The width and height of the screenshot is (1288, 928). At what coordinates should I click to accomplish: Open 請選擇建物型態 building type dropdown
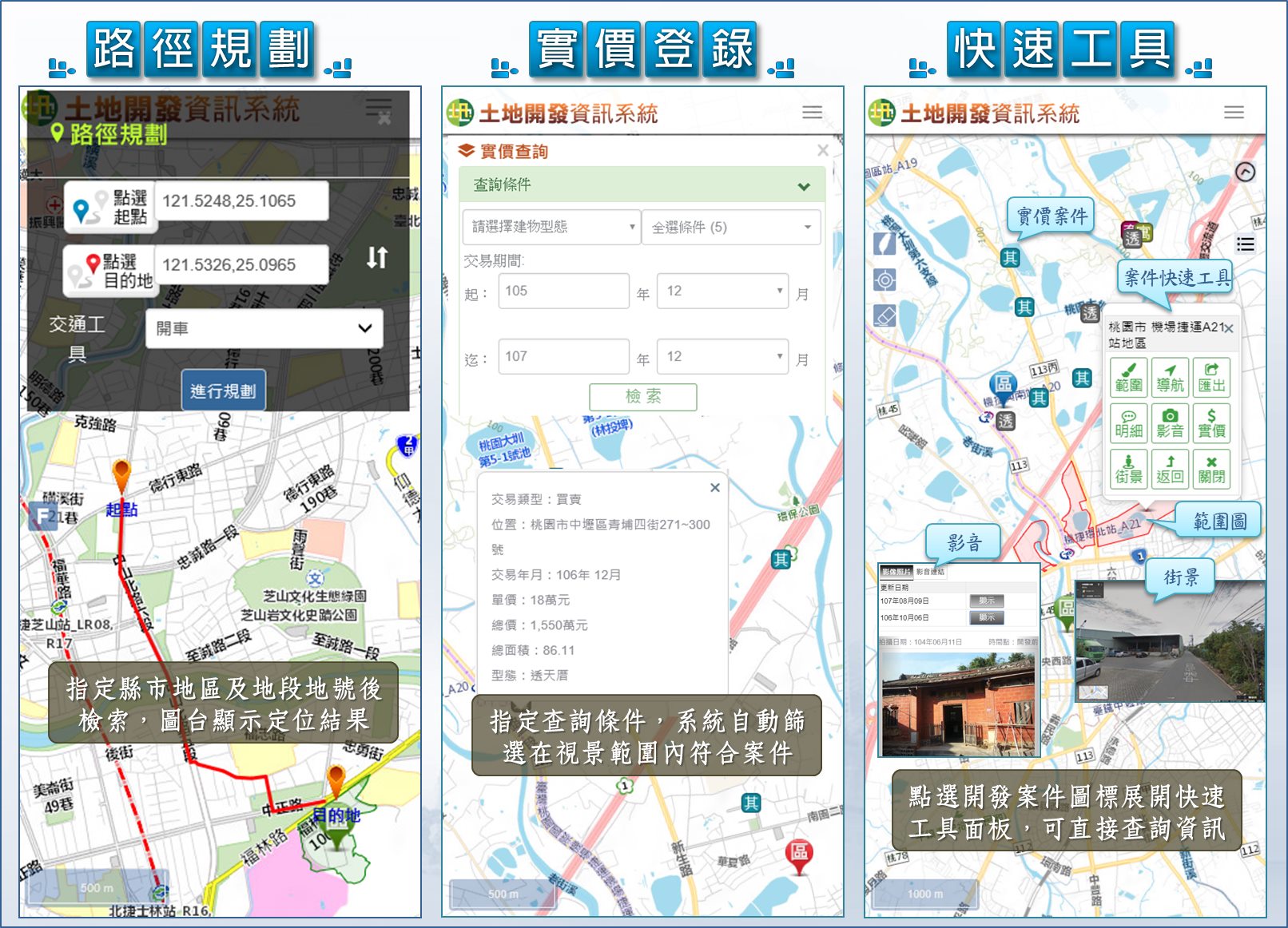551,227
